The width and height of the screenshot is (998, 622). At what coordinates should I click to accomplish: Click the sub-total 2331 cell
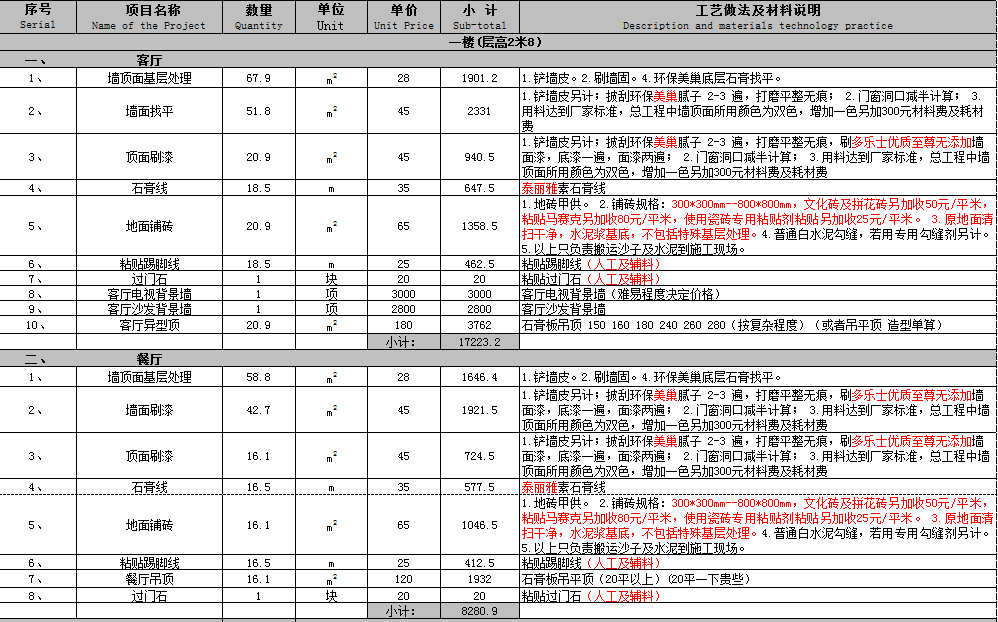point(479,111)
